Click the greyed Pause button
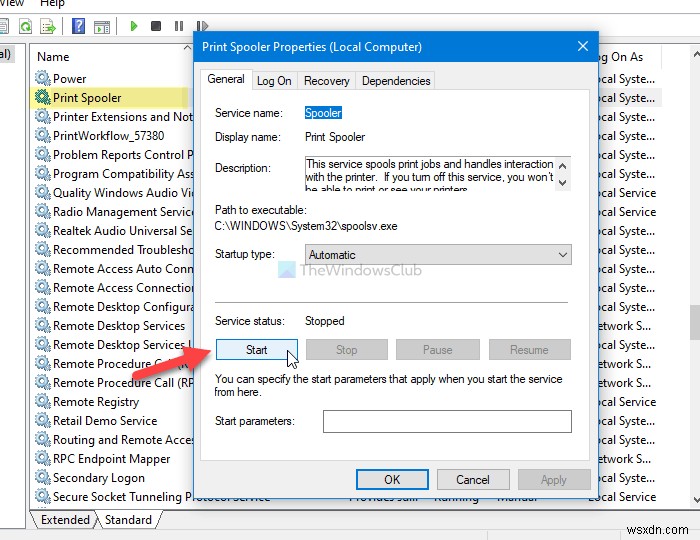 click(x=438, y=349)
